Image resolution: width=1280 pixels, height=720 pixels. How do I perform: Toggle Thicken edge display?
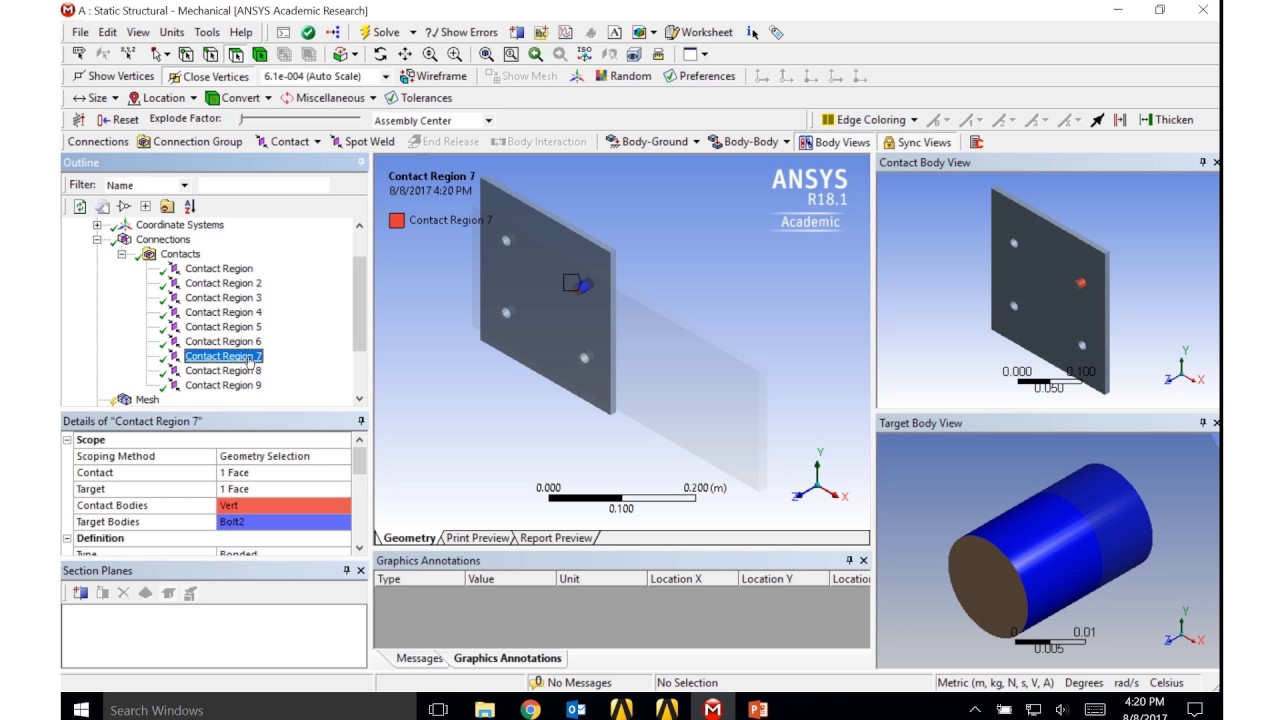pyautogui.click(x=1166, y=120)
